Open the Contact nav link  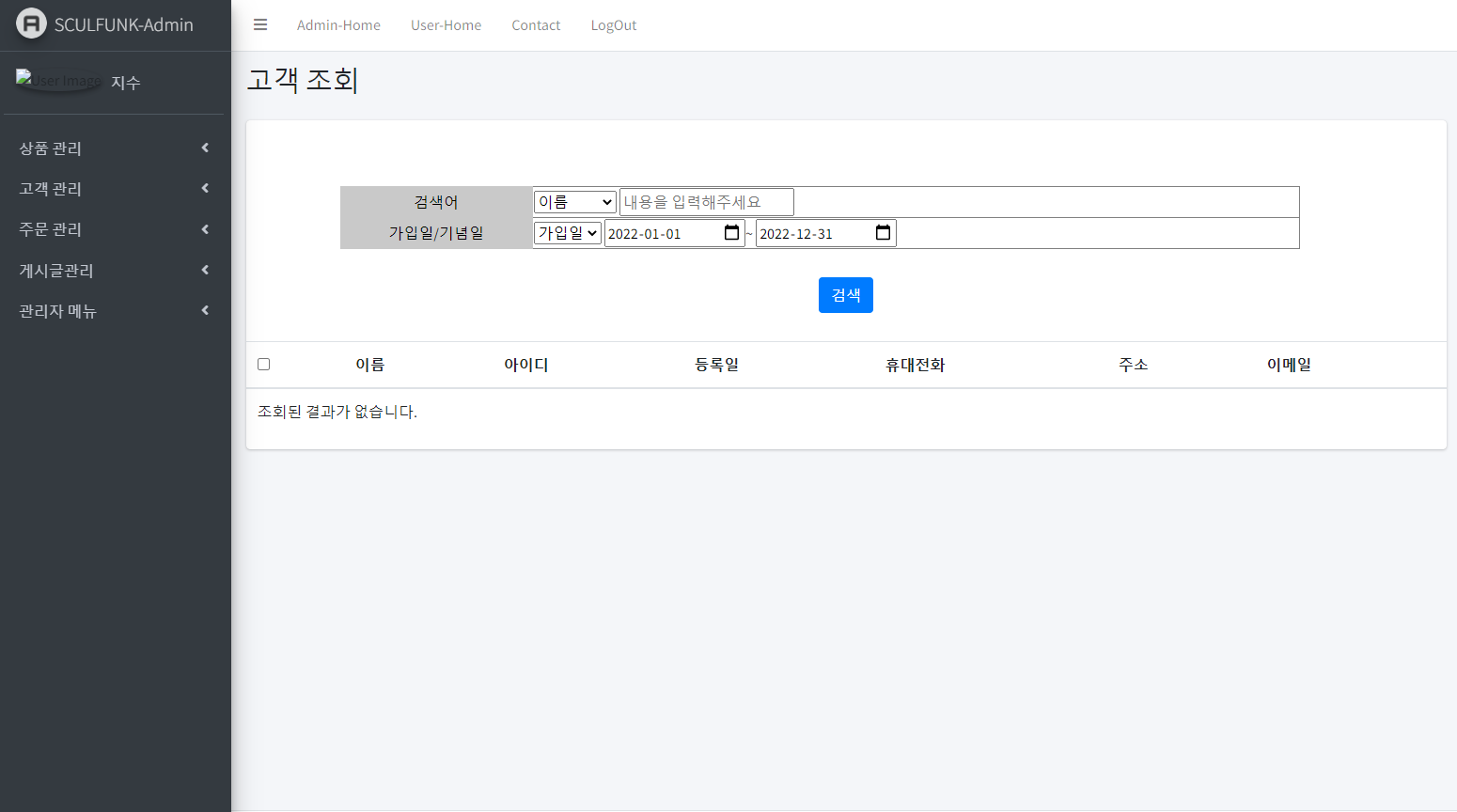[536, 25]
